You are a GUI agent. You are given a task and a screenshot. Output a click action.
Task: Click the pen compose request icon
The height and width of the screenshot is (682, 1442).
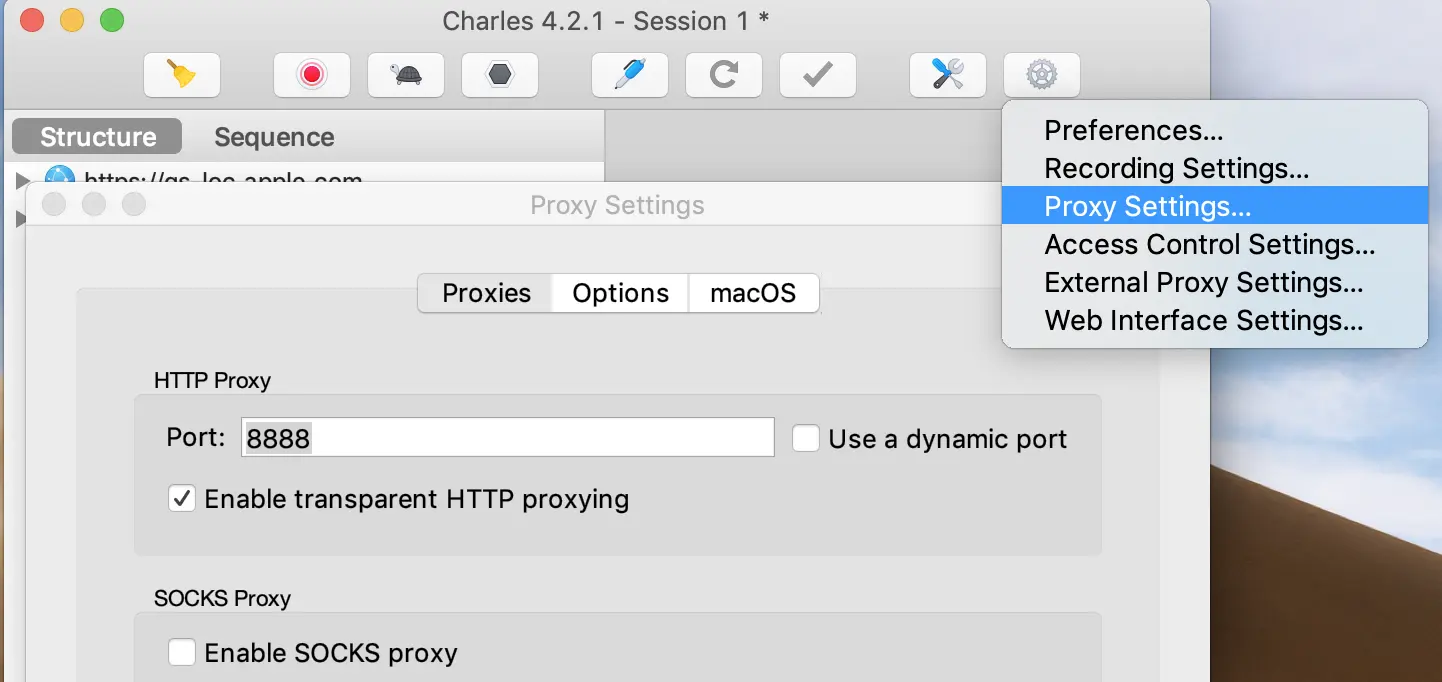click(630, 75)
